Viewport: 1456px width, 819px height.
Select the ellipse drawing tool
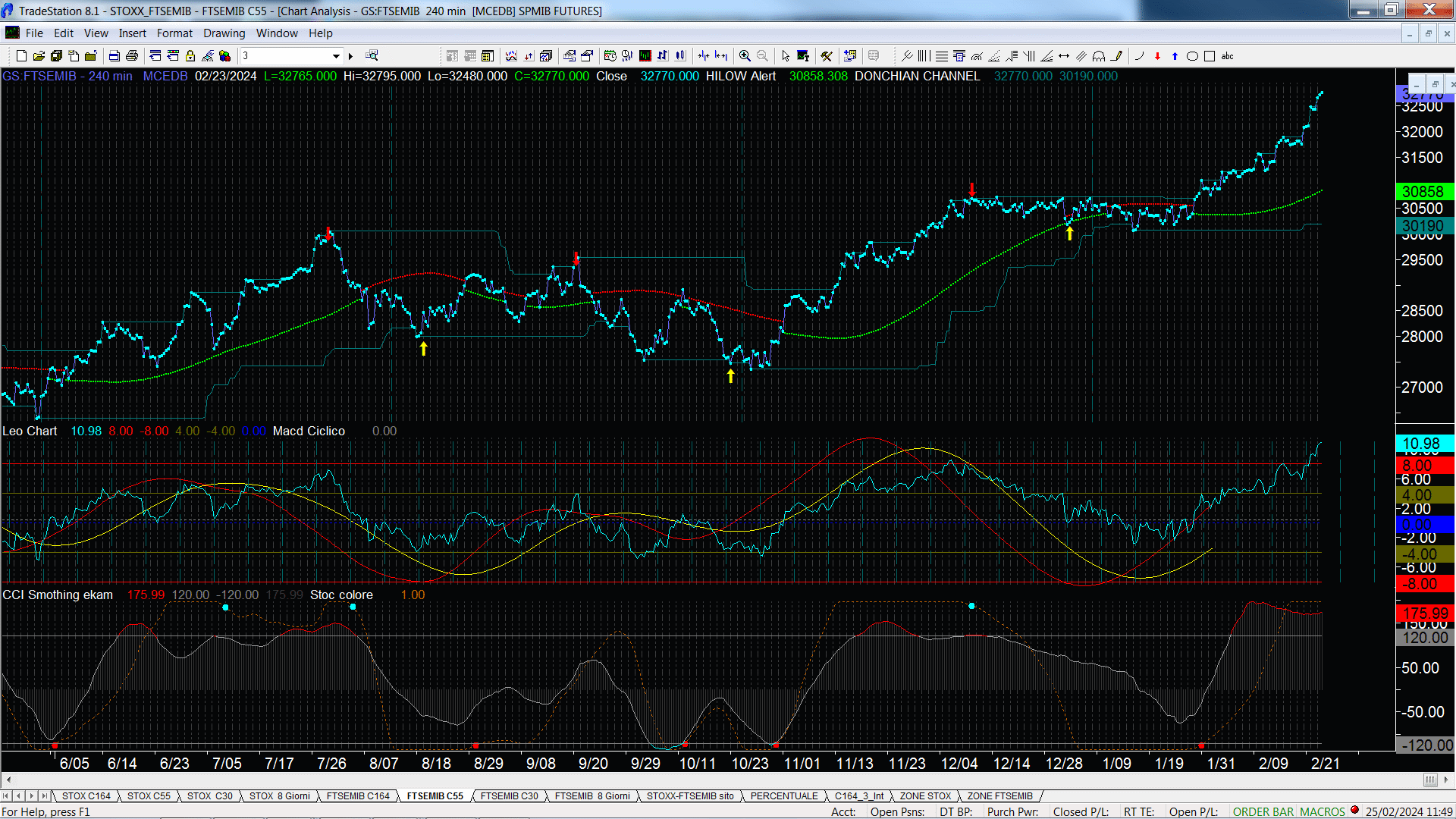1192,55
